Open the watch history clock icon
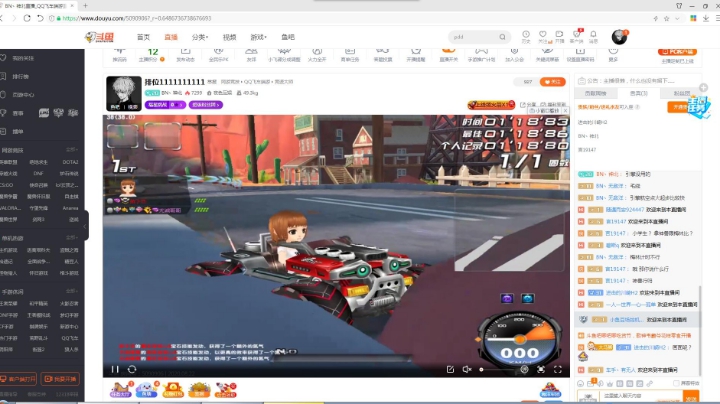This screenshot has height=404, width=720. [526, 36]
